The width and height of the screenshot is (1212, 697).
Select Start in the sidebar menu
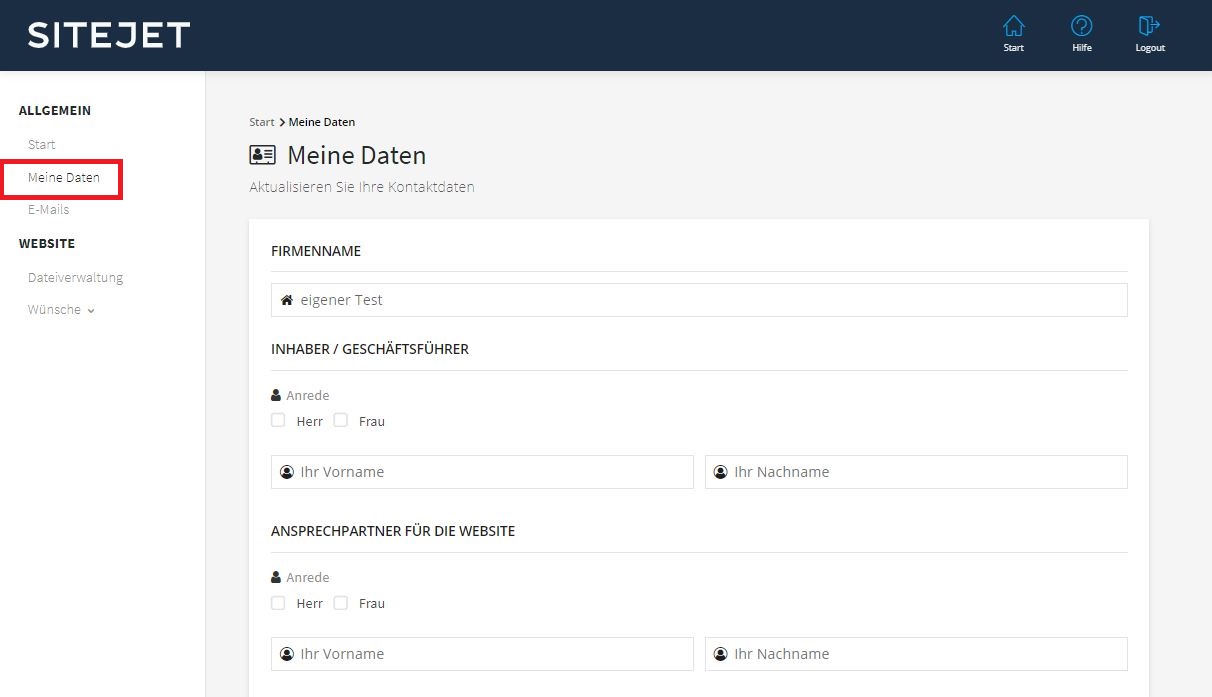42,145
